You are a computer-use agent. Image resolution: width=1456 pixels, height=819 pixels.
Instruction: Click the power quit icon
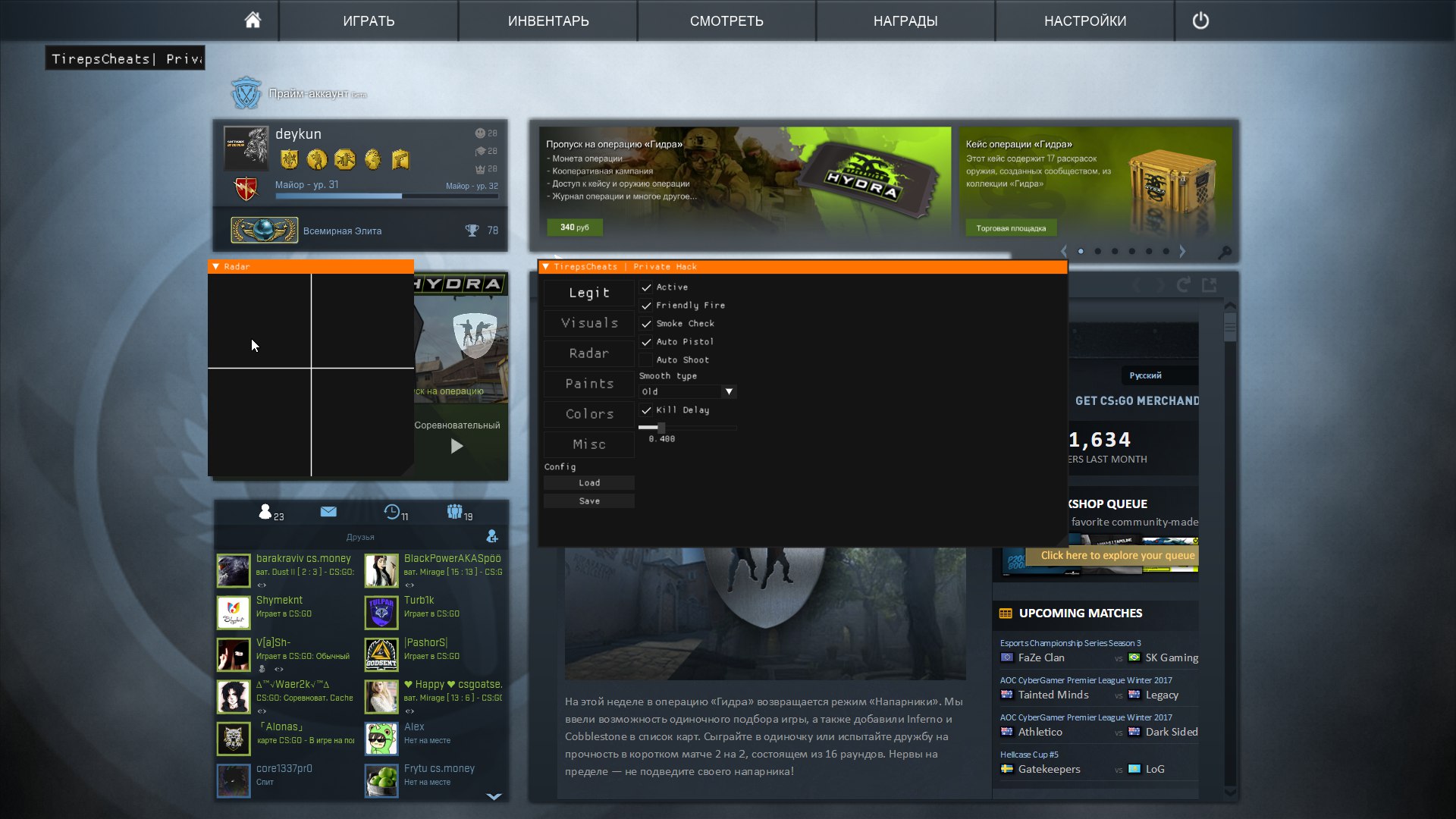click(1200, 20)
